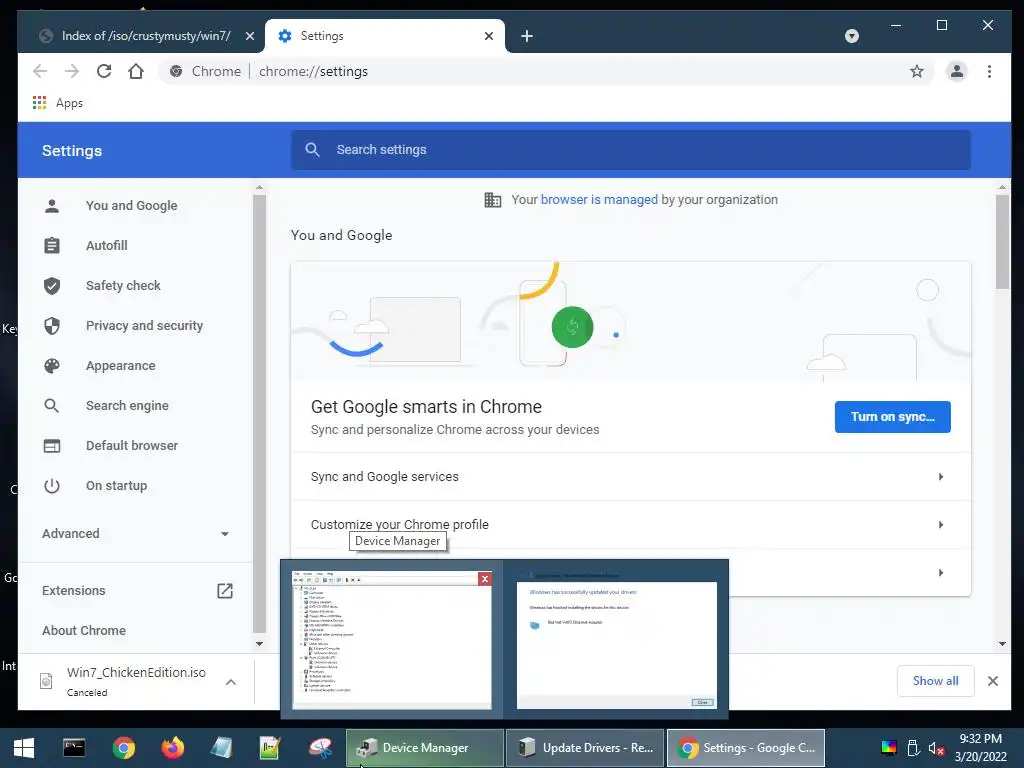Viewport: 1024px width, 768px height.
Task: Click the tab search dropdown arrow
Action: pyautogui.click(x=852, y=36)
